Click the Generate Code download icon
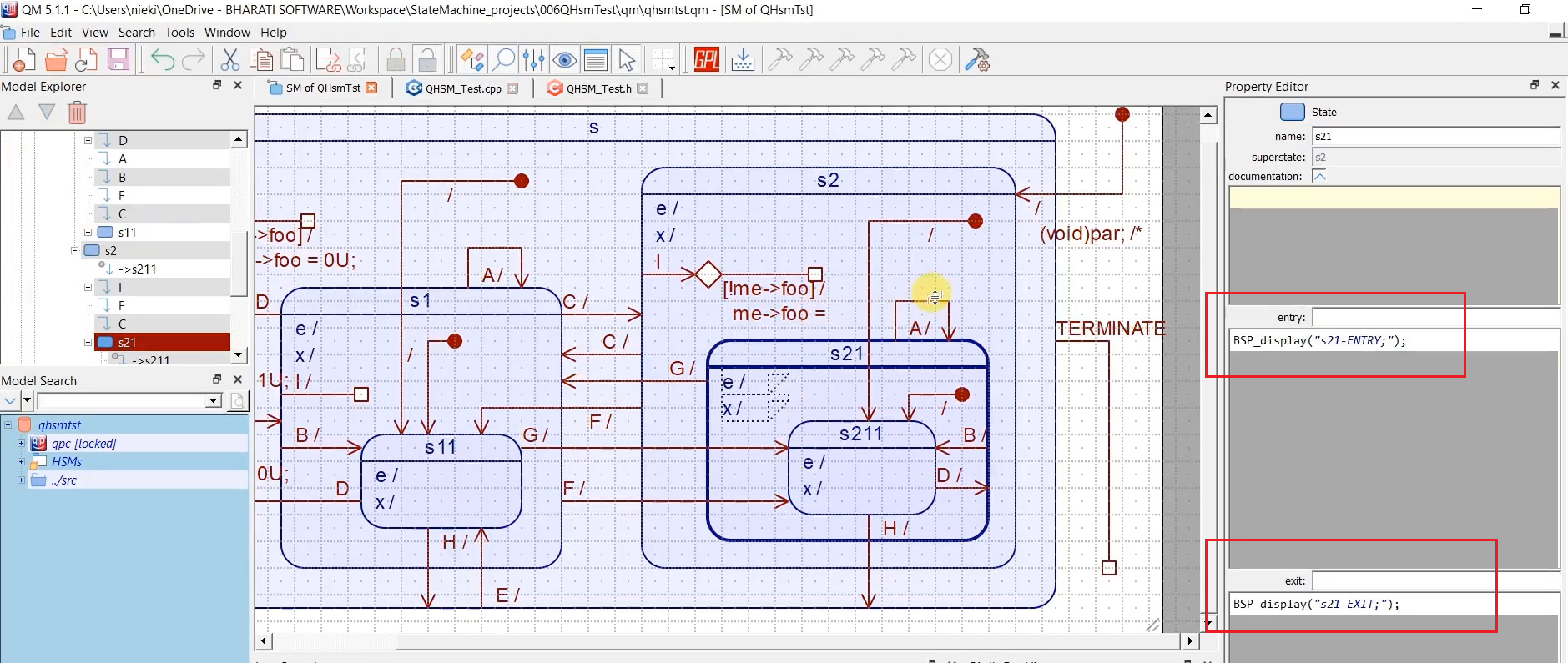1568x663 pixels. point(743,60)
